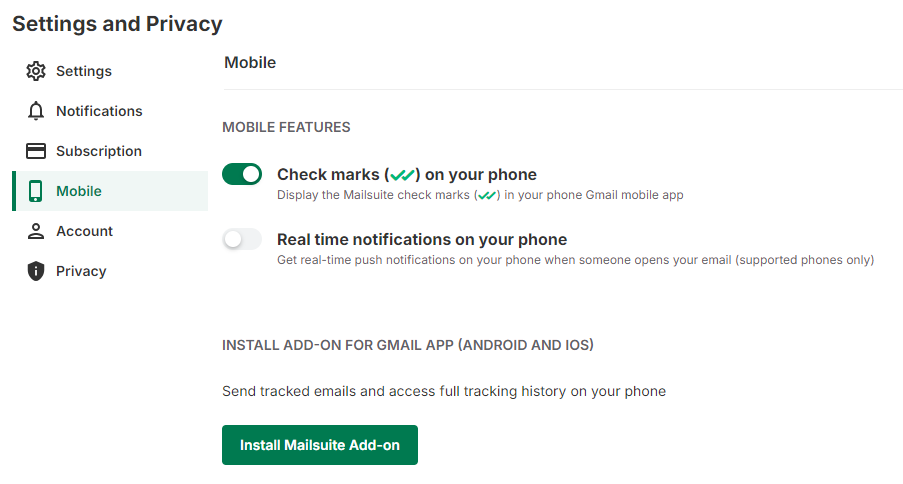Open the Settings menu item
This screenshot has height=484, width=903.
pyautogui.click(x=84, y=71)
